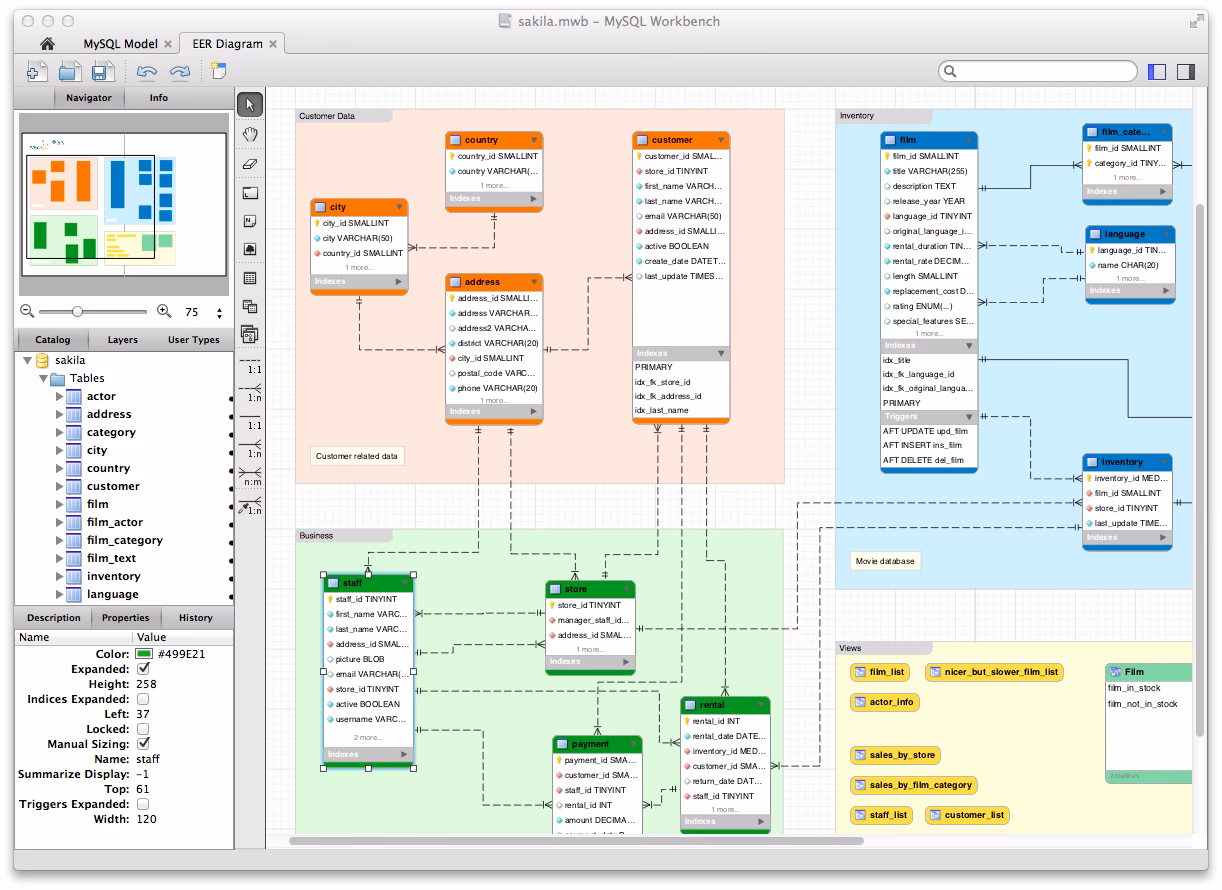
Task: Uncheck the Manual Sizing checkbox
Action: [143, 744]
